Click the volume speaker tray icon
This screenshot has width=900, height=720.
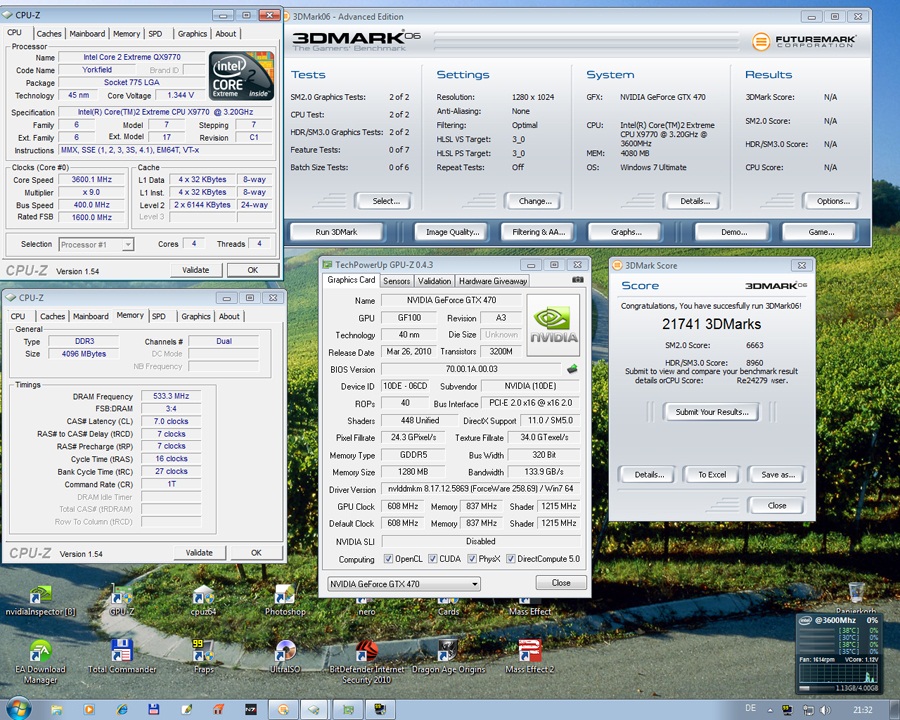(x=825, y=710)
